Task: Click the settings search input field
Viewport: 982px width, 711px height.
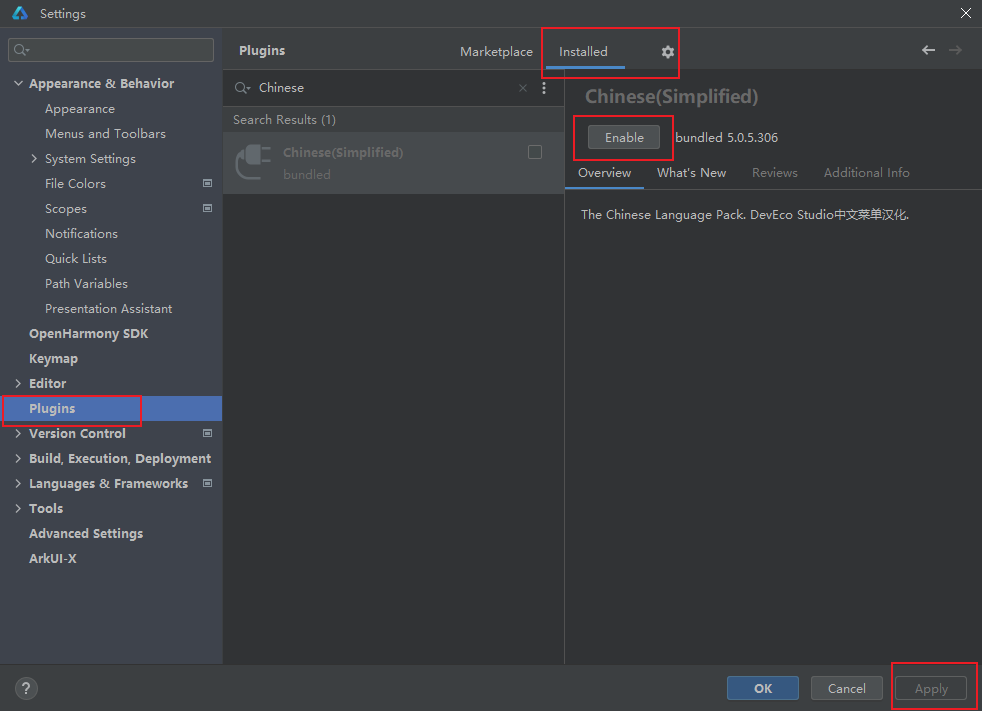Action: 115,50
